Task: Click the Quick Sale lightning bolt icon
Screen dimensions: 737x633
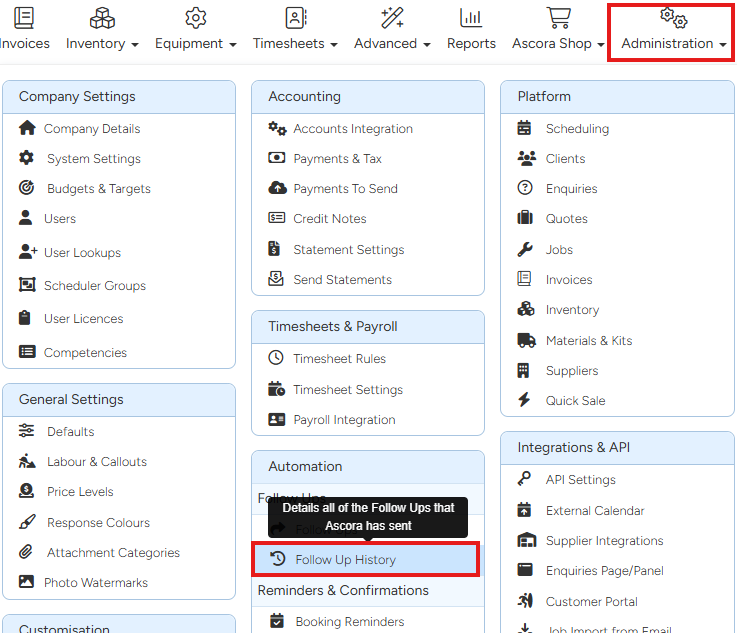Action: click(525, 400)
